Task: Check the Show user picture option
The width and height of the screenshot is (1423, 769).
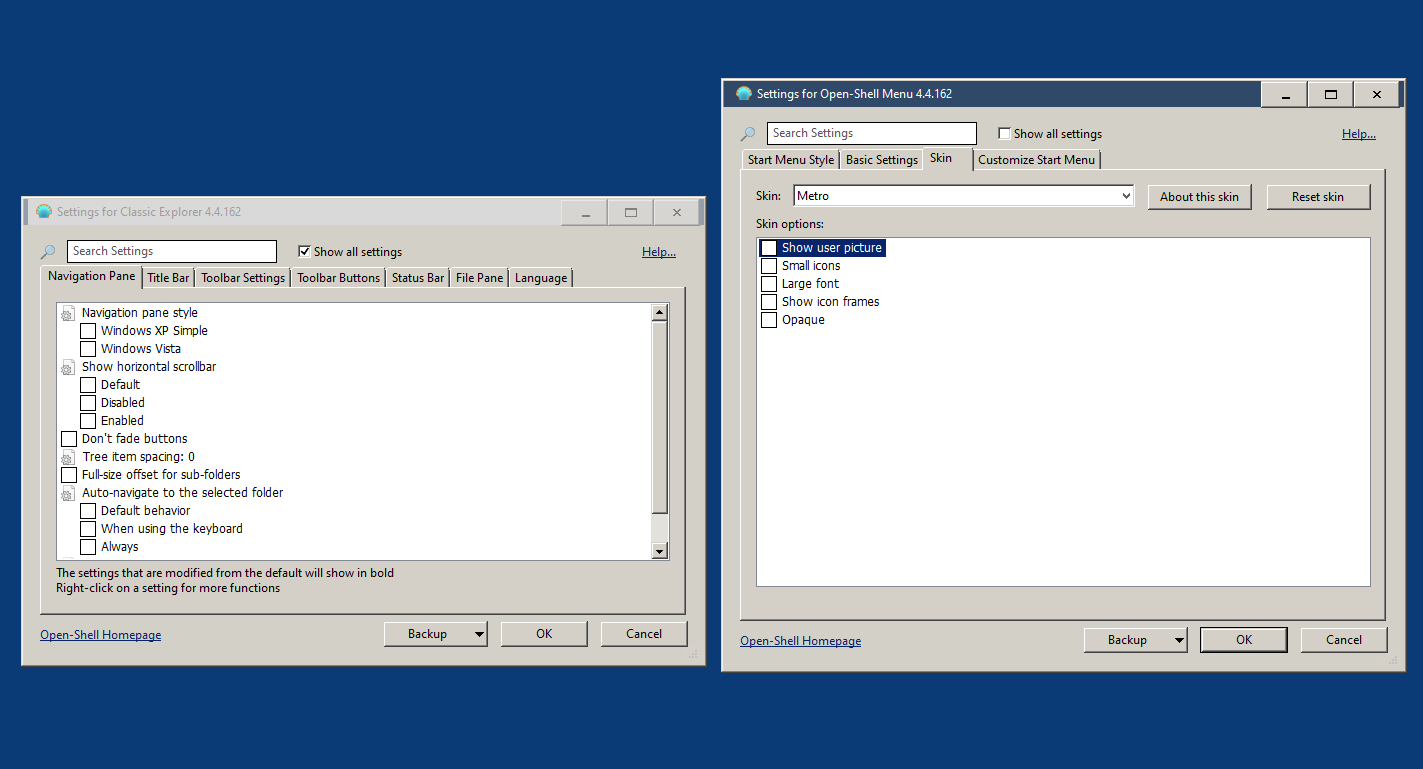Action: pos(769,247)
